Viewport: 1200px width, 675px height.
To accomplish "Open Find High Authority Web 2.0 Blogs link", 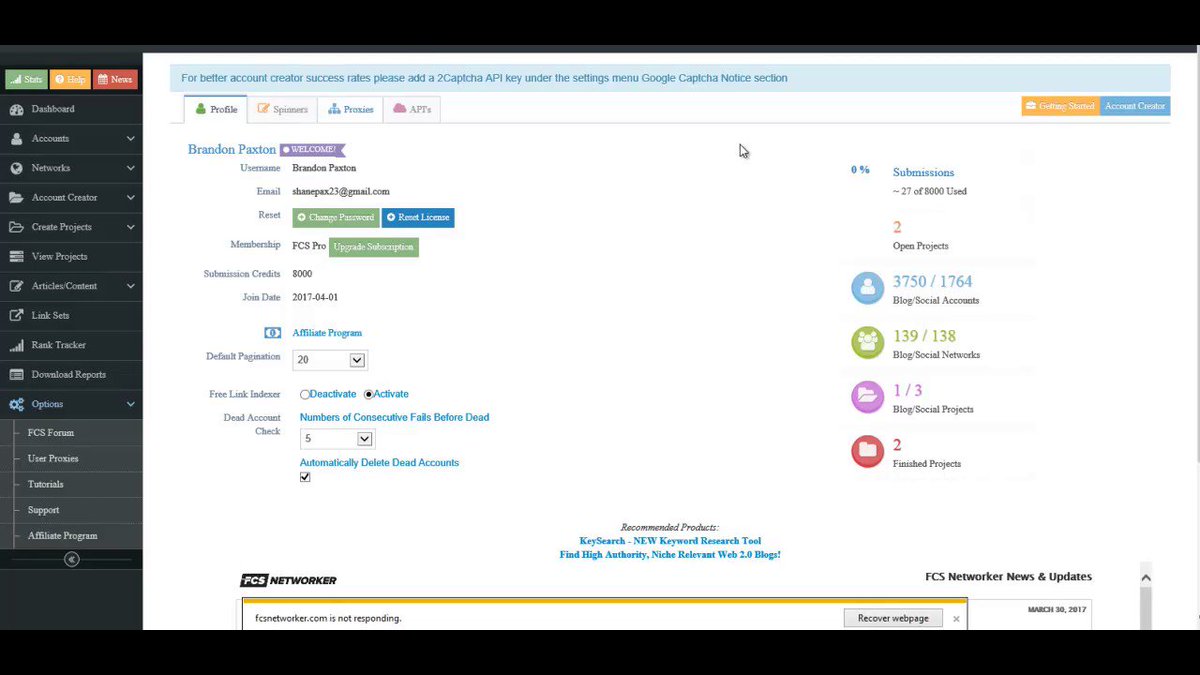I will [670, 555].
